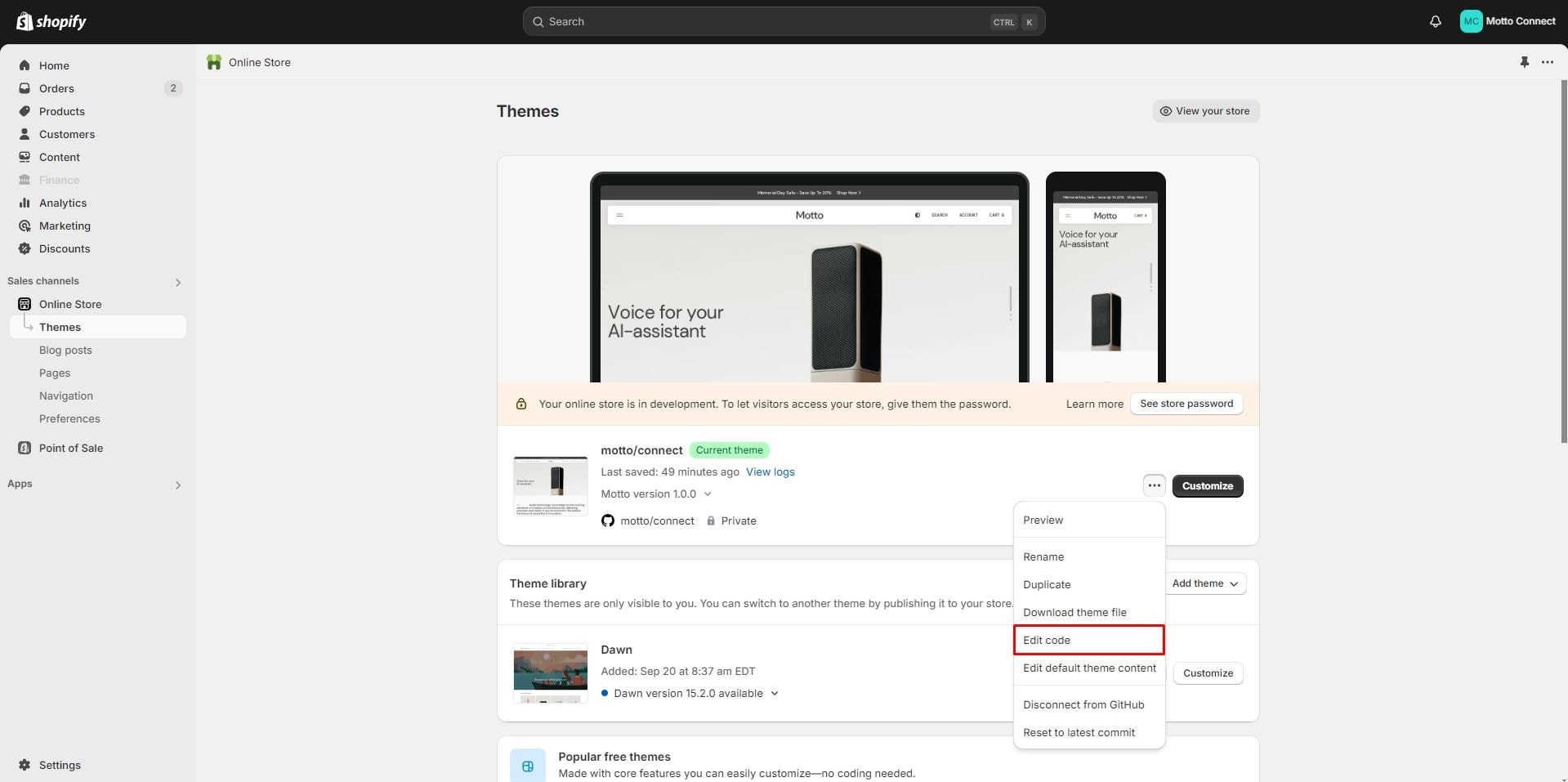Open Settings gear in sidebar
The width and height of the screenshot is (1568, 782).
coord(59,765)
